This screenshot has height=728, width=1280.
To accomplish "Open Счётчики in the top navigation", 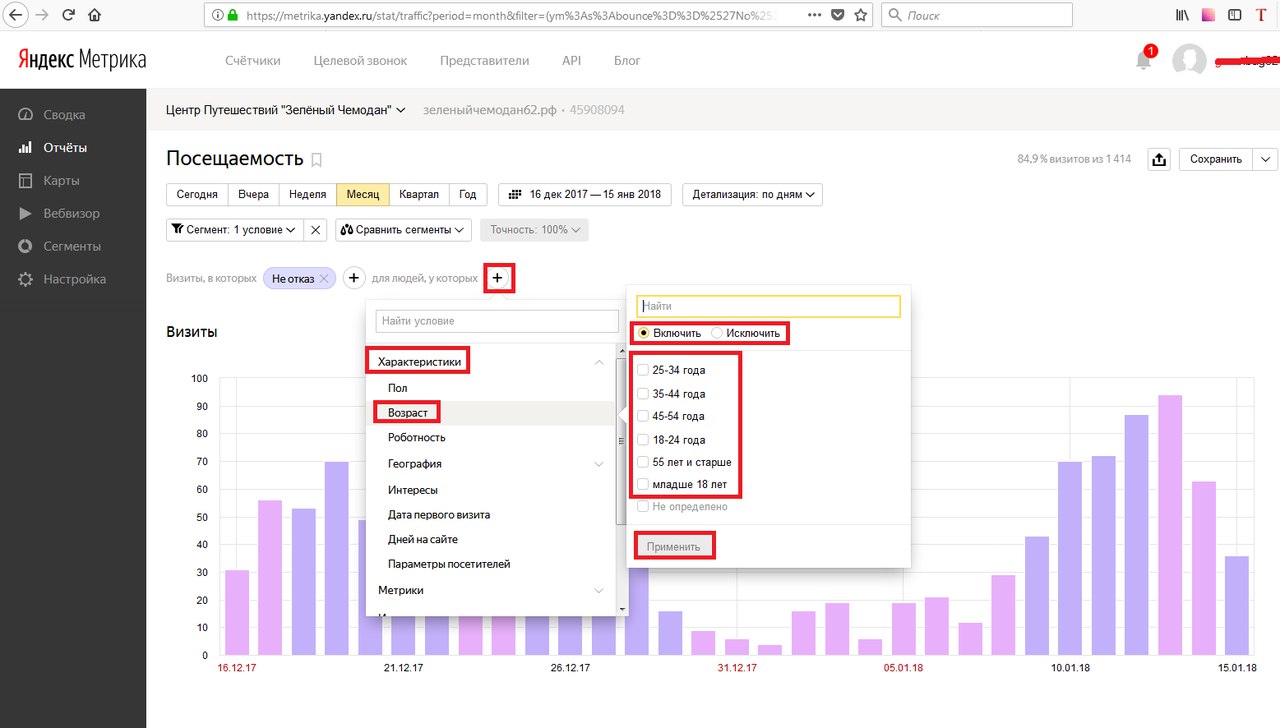I will pyautogui.click(x=253, y=60).
